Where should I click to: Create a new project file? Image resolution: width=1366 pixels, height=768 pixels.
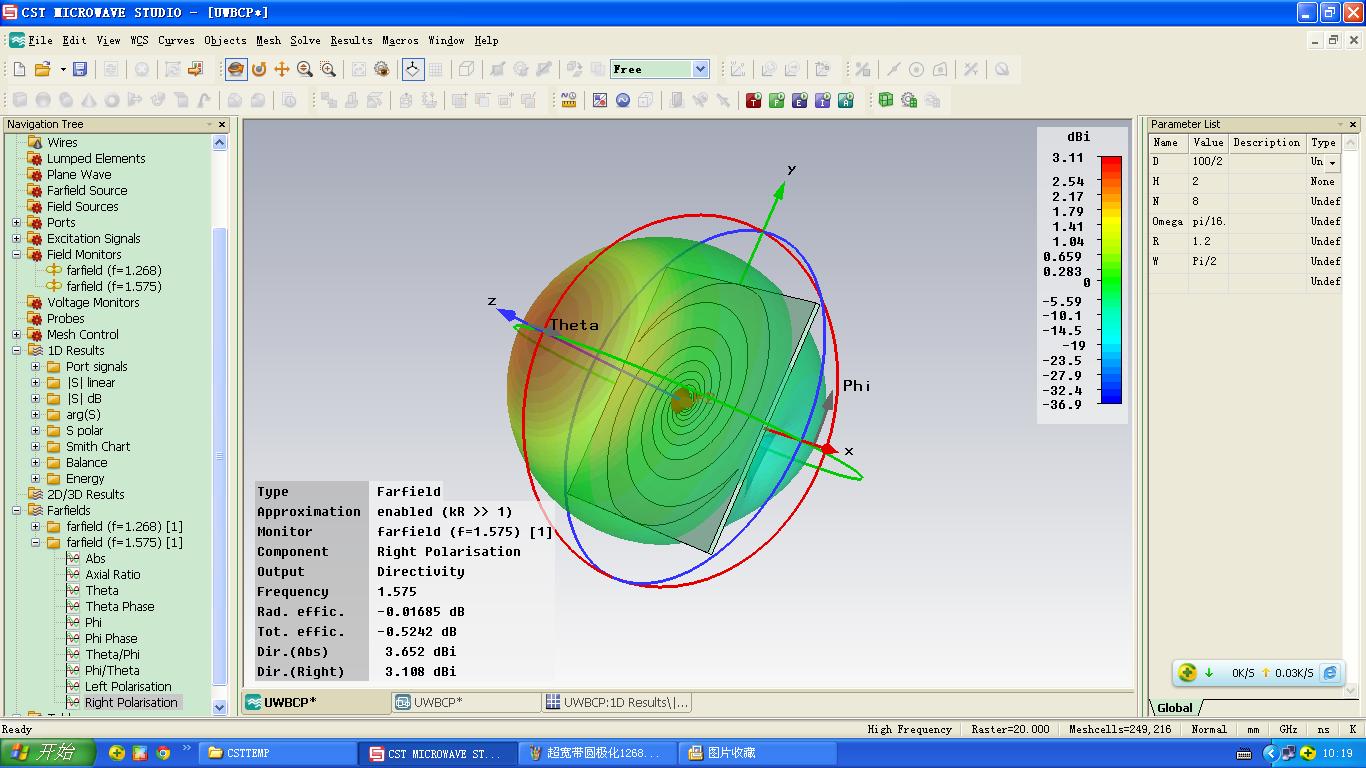(x=19, y=69)
